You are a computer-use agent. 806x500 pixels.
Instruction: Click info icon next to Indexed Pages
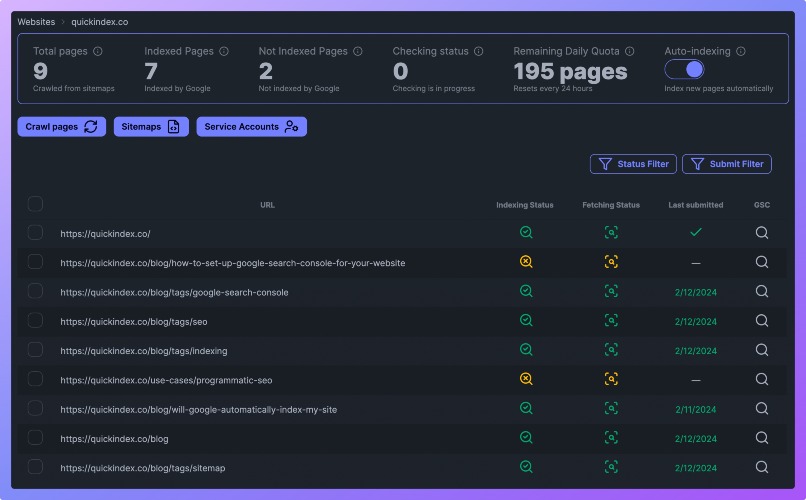[224, 51]
